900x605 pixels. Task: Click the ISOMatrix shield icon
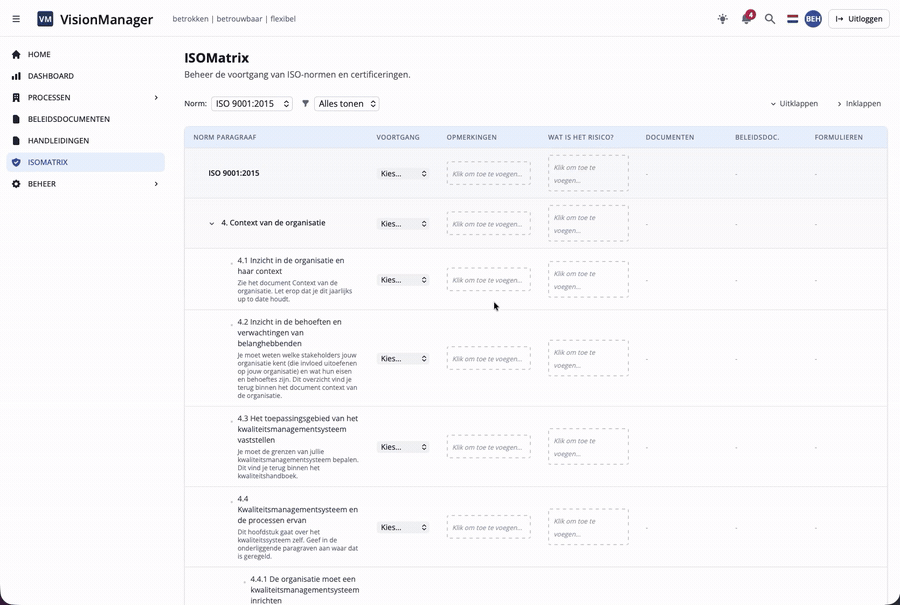16,162
